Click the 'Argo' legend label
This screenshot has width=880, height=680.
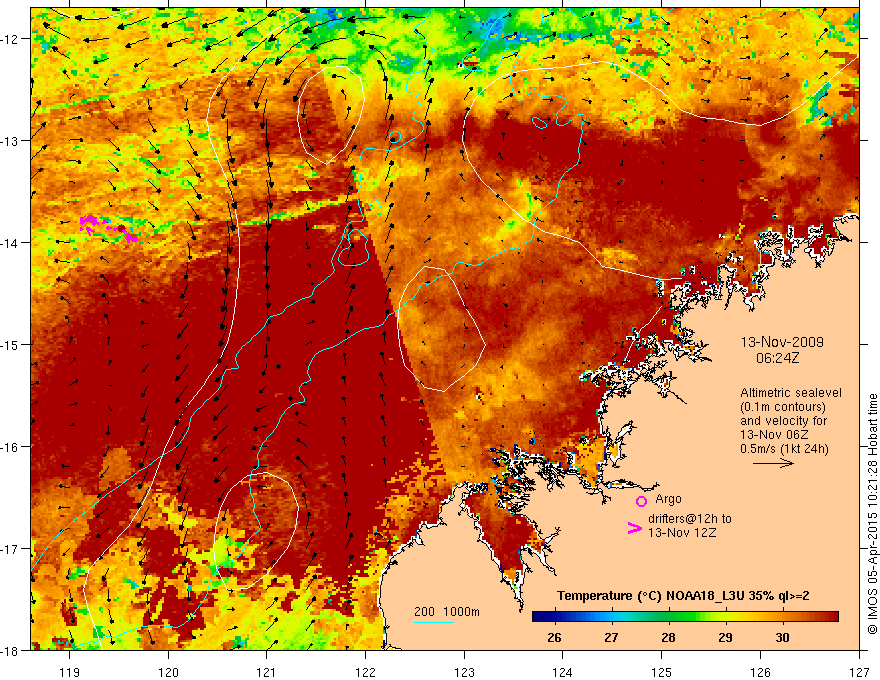[668, 499]
